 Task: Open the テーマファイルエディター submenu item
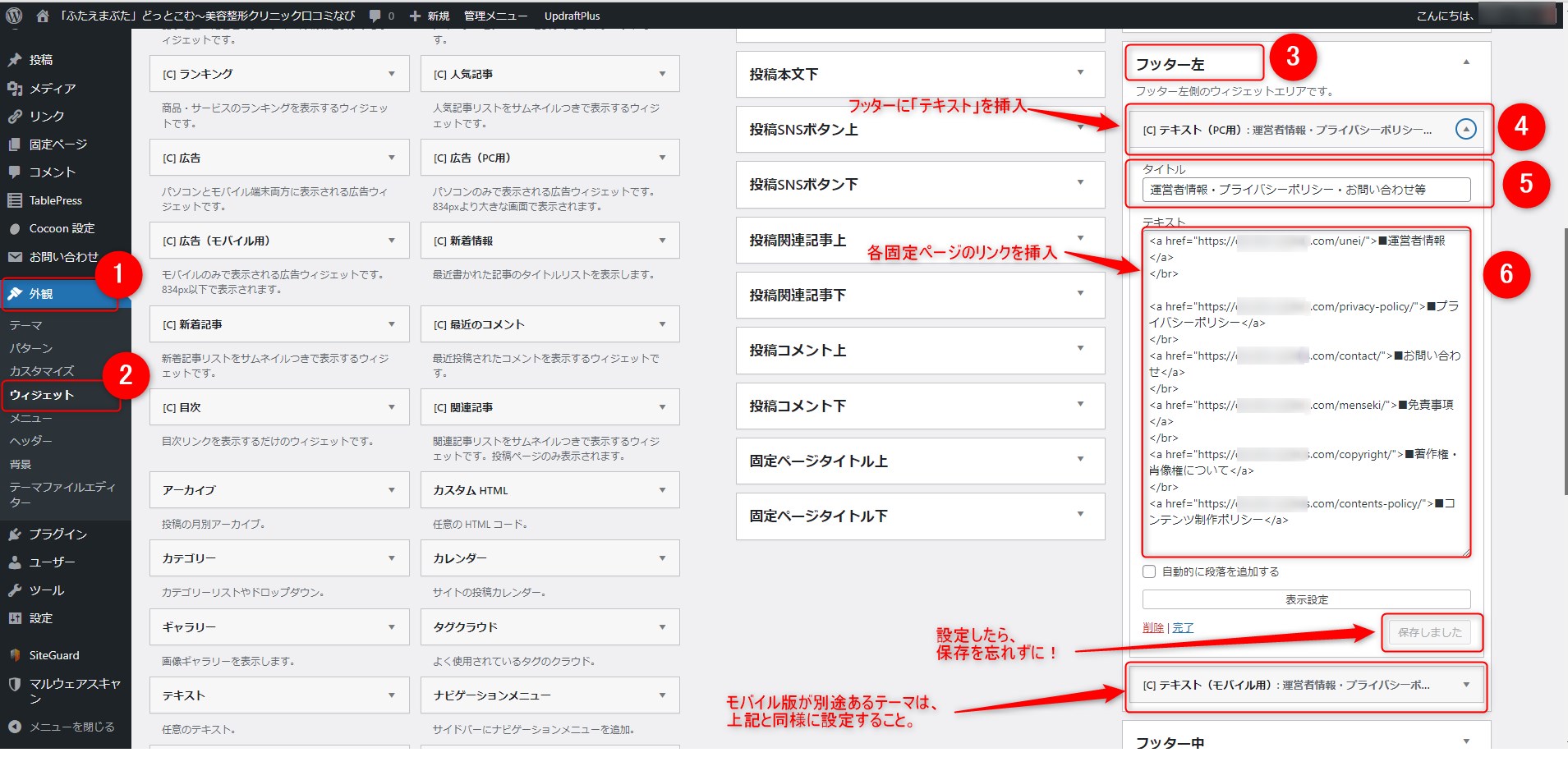[62, 494]
